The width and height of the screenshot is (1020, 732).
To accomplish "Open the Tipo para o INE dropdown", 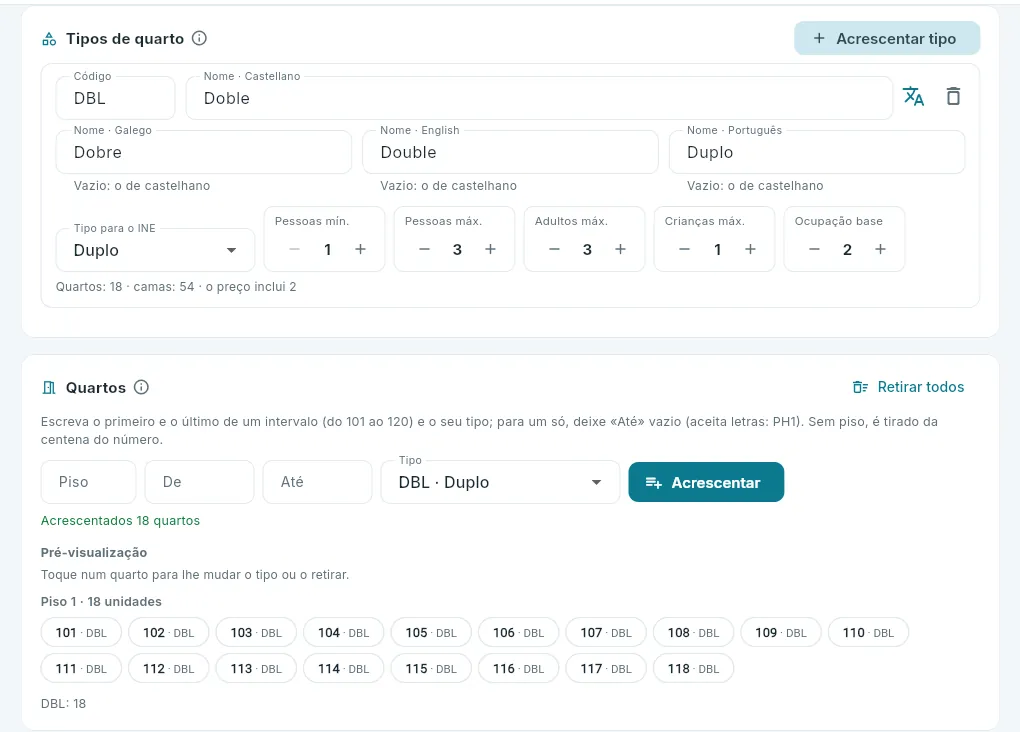I will coord(155,250).
